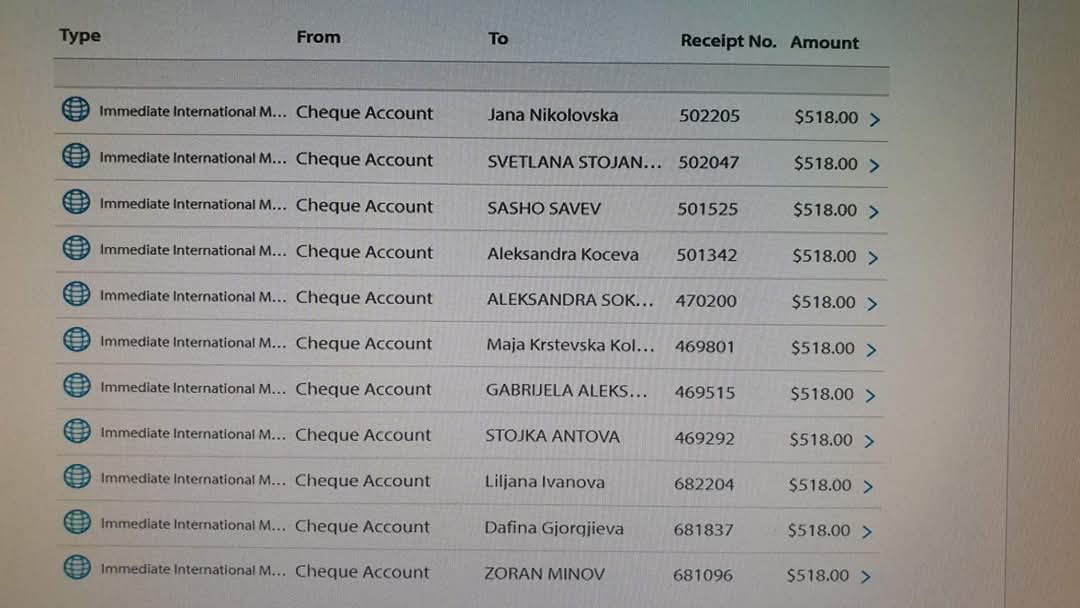Click the globe icon on receipt 470200's row
1080x608 pixels.
pyautogui.click(x=76, y=294)
